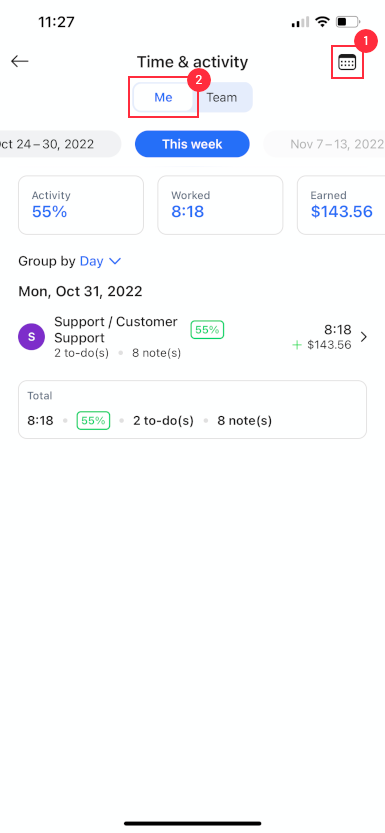This screenshot has width=385, height=833.
Task: Switch the view to Me
Action: point(163,98)
